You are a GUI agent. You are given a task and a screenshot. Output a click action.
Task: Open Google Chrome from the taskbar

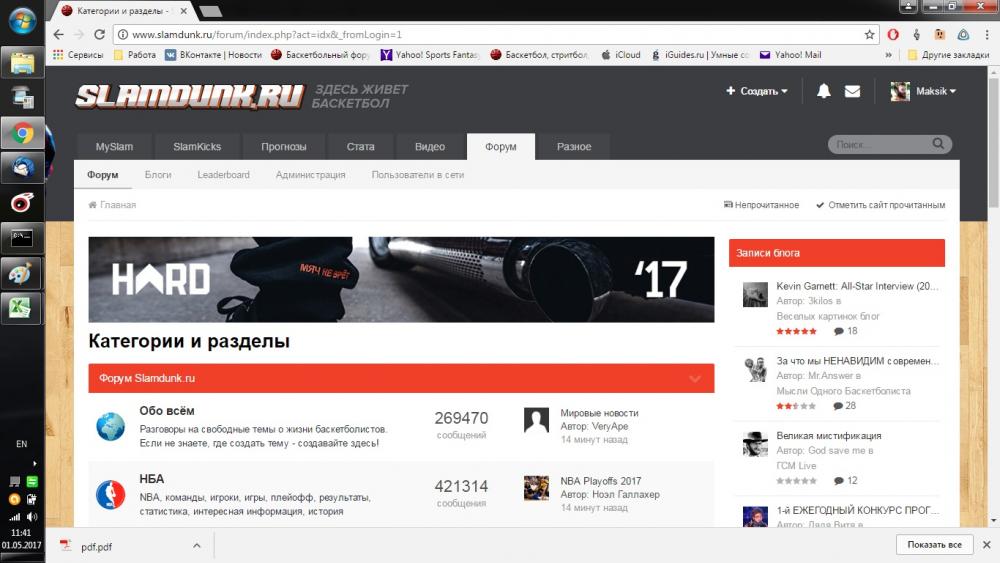[x=22, y=133]
